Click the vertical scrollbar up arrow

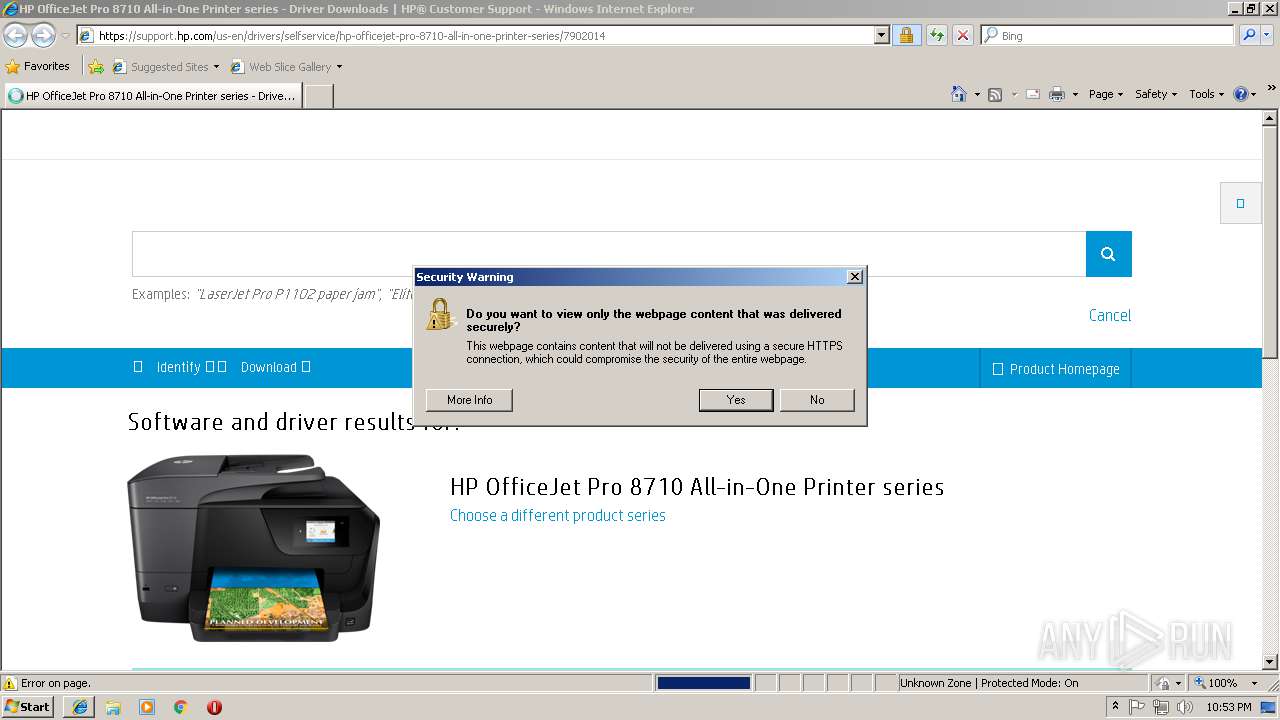(x=1270, y=118)
